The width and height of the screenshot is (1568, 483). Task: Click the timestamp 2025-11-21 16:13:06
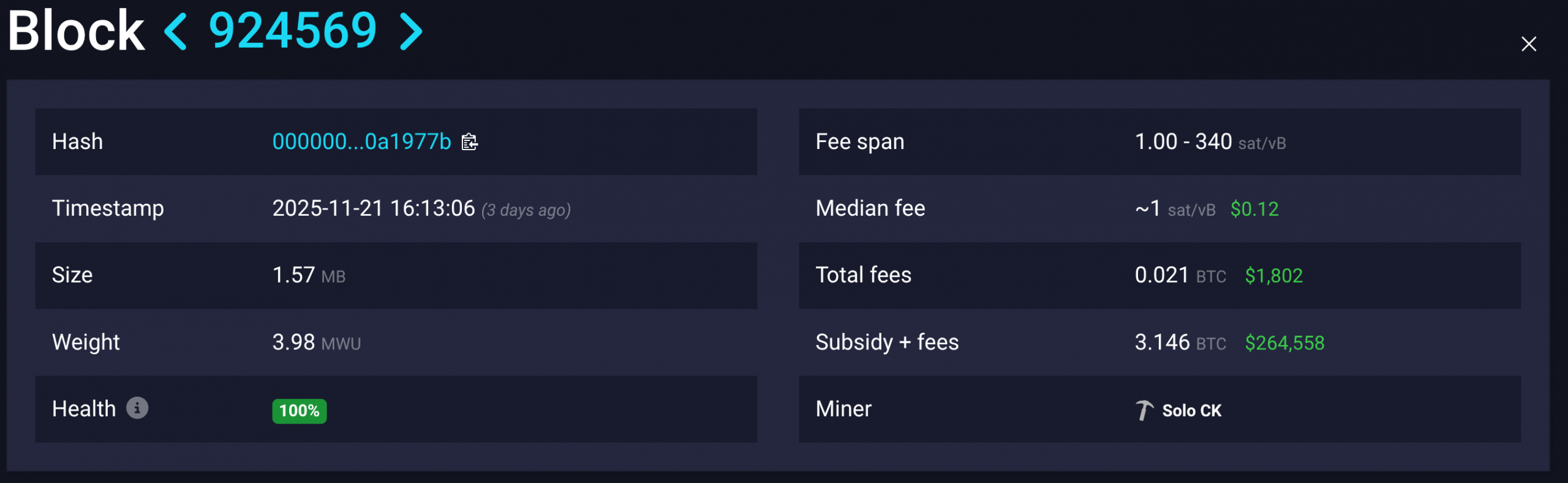[374, 209]
